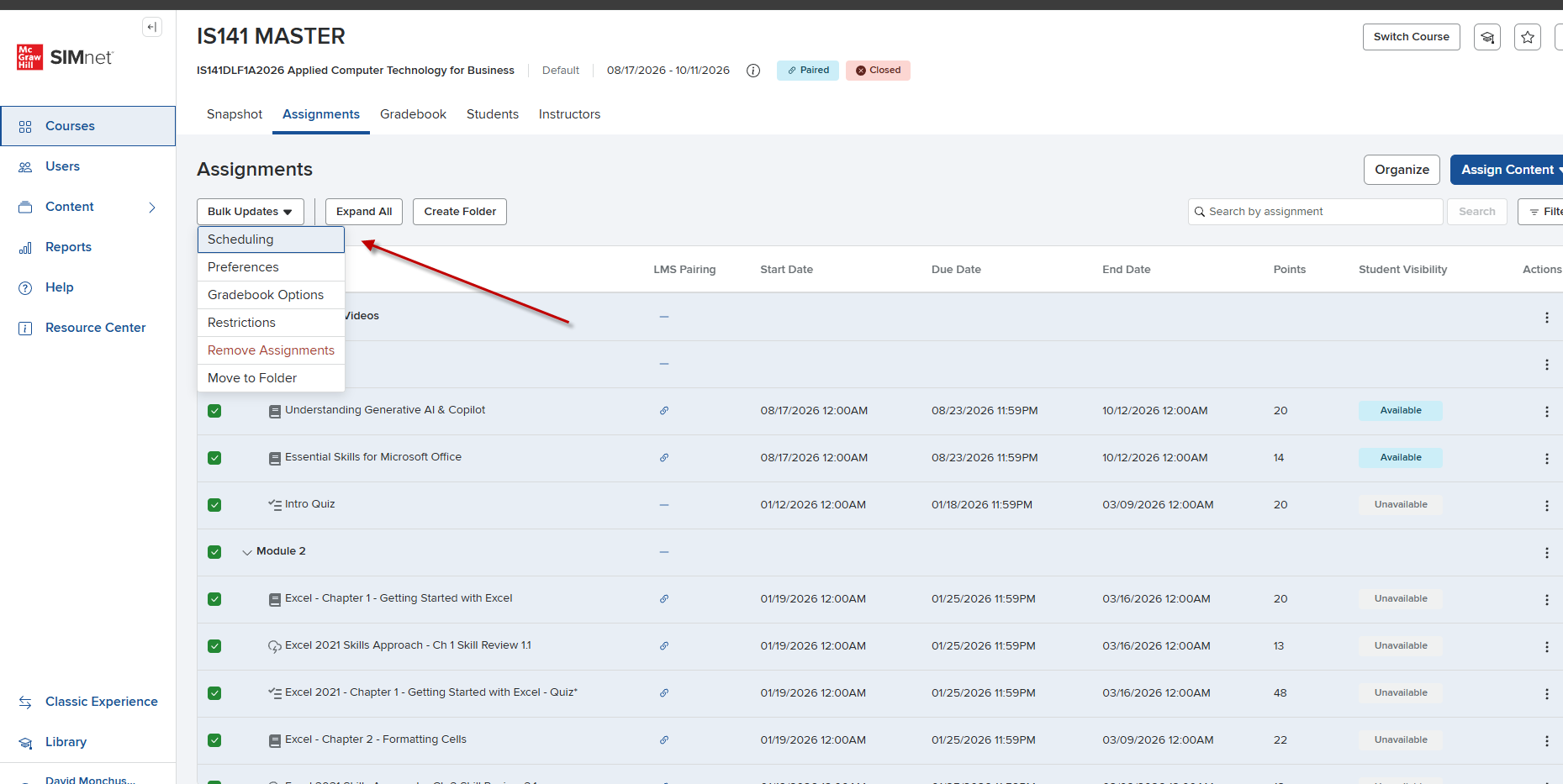The width and height of the screenshot is (1563, 784).
Task: Click the lesson icon beside Understanding Generative AI
Action: [275, 412]
